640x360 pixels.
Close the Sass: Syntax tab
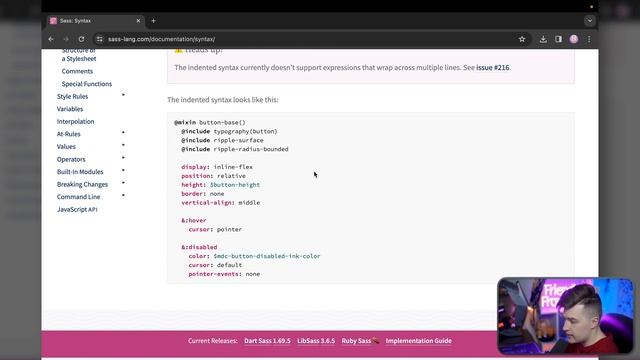[x=138, y=21]
